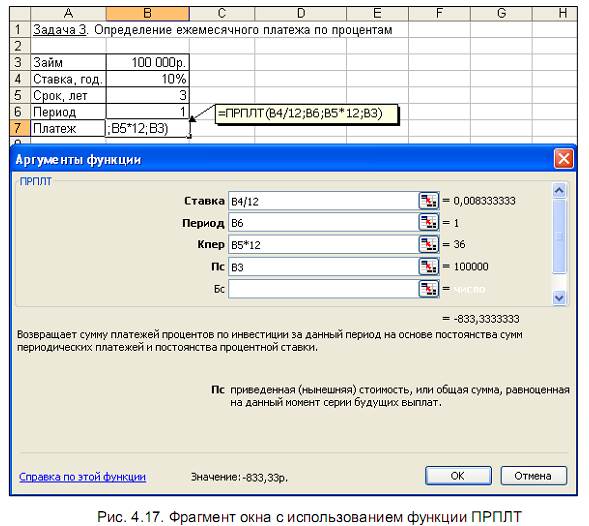Viewport: 589px width, 526px height.
Task: Click the '=ПРПЛТ(B4/12;B6;B5*12;B3)' comment box
Action: [307, 114]
